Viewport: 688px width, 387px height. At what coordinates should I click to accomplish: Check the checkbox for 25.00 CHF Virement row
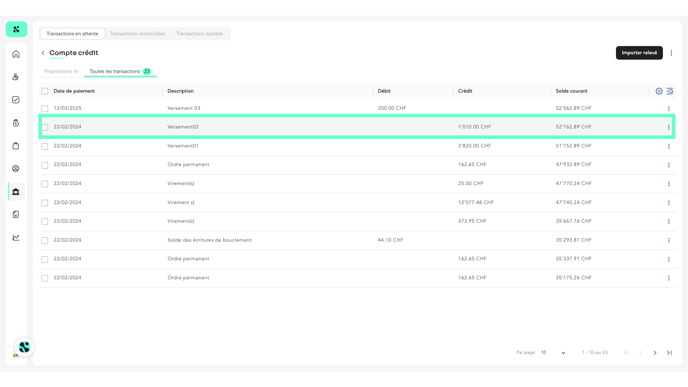point(45,184)
